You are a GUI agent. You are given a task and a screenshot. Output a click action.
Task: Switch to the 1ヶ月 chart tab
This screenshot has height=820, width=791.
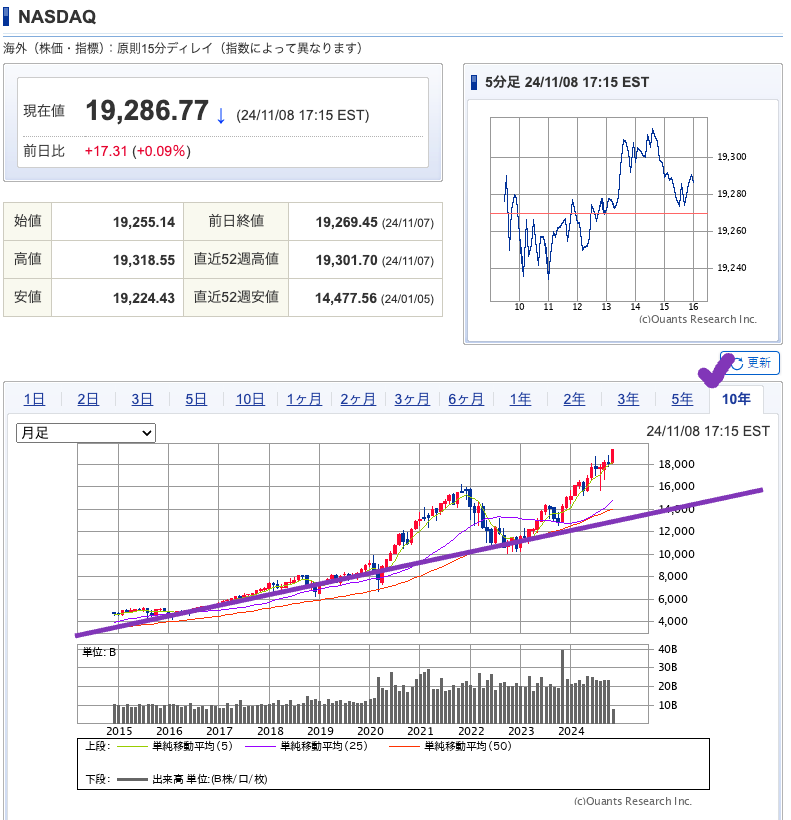pos(304,400)
